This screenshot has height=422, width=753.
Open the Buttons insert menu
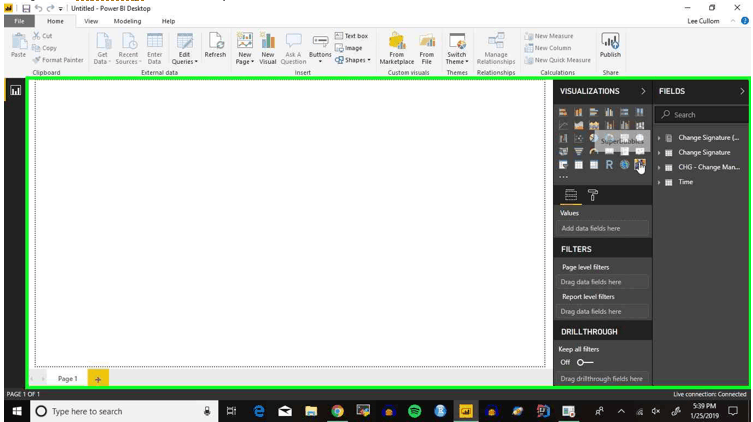pyautogui.click(x=320, y=48)
